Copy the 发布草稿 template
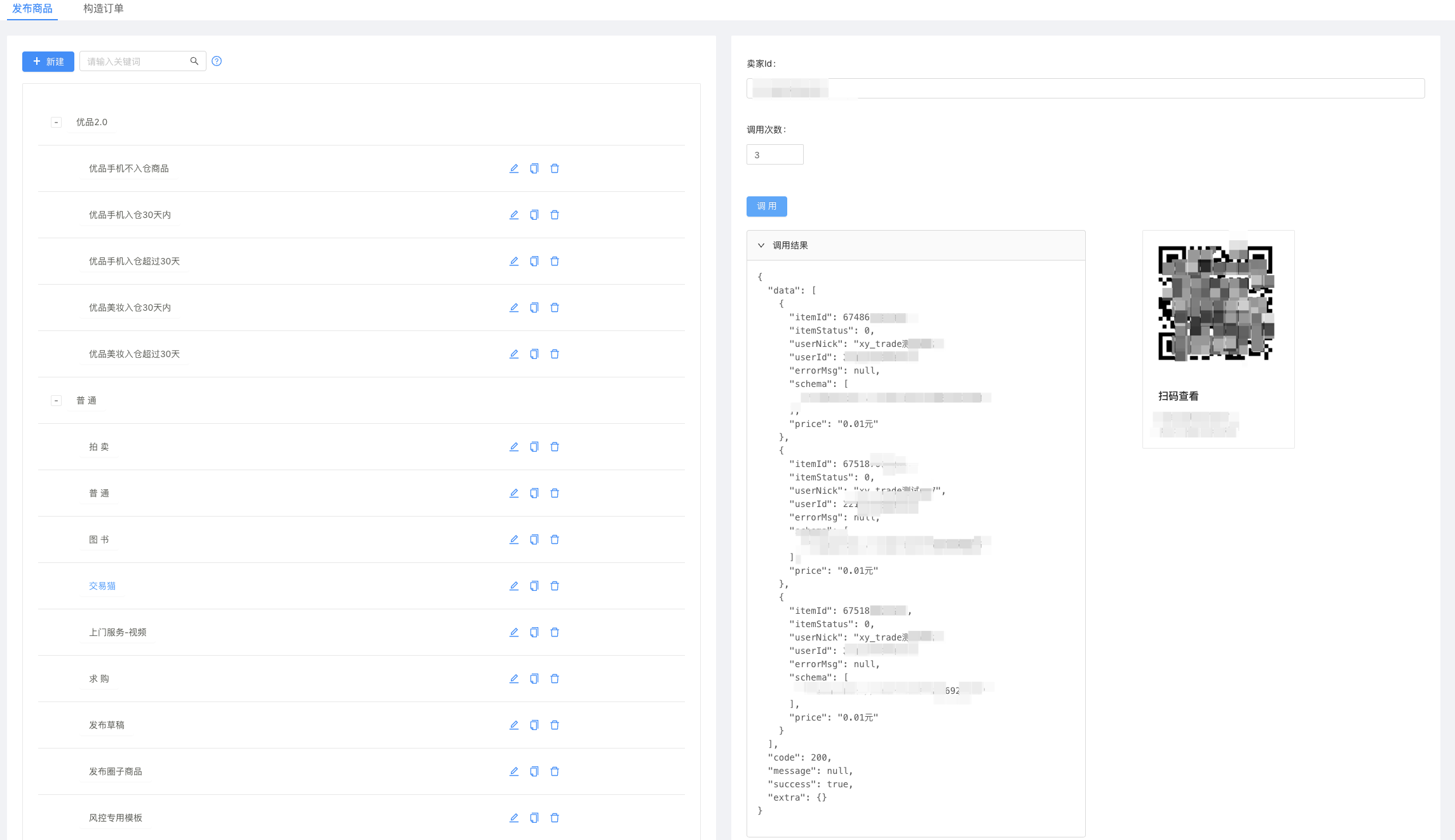 (x=534, y=725)
